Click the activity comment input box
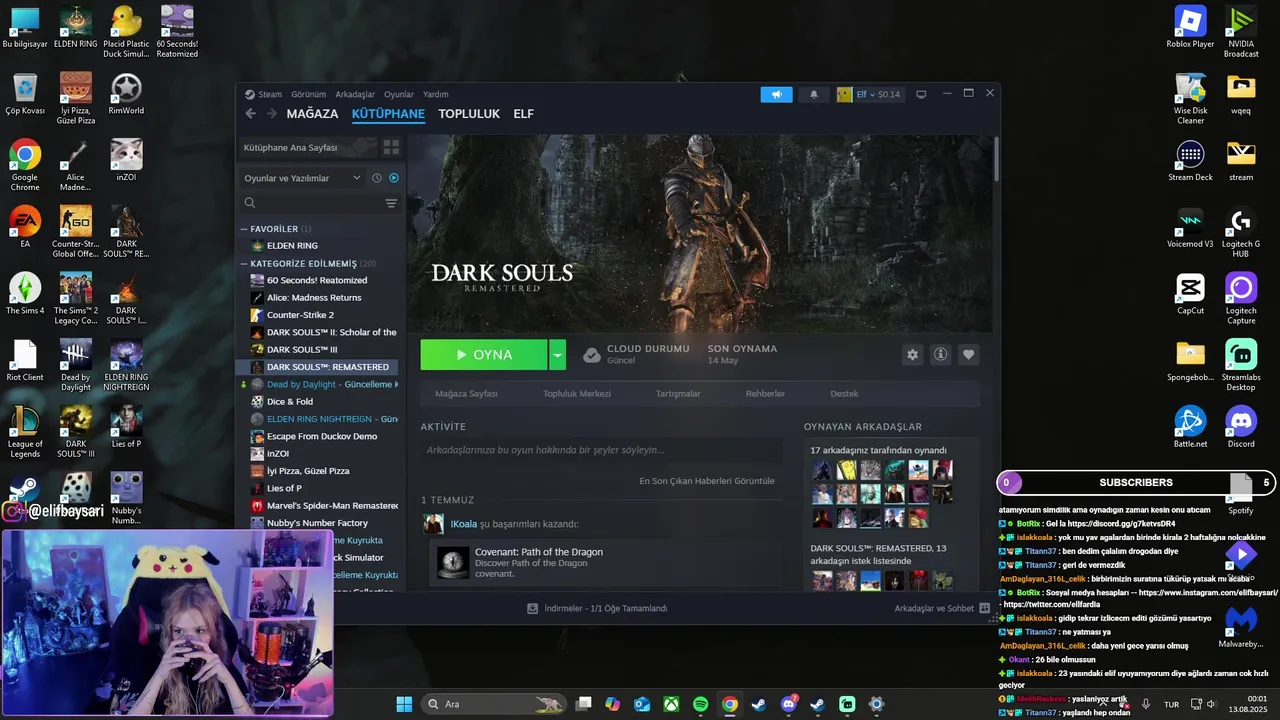 pyautogui.click(x=601, y=450)
